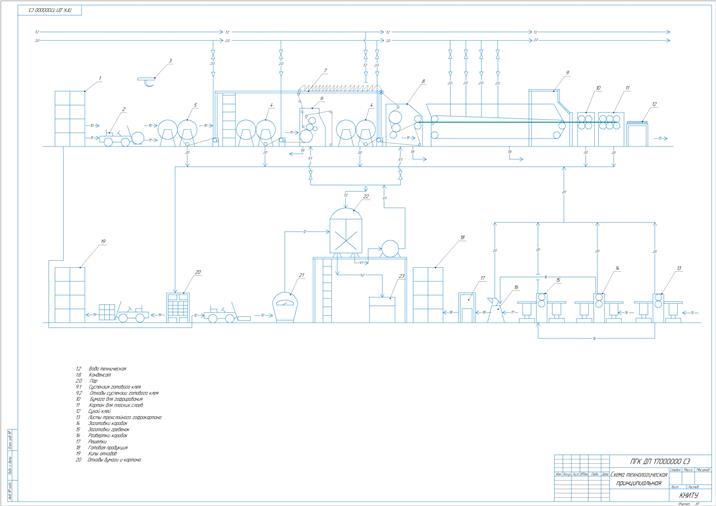The width and height of the screenshot is (716, 506).
Task: Click legend entry 'Кипы отходов'
Action: pyautogui.click(x=103, y=454)
